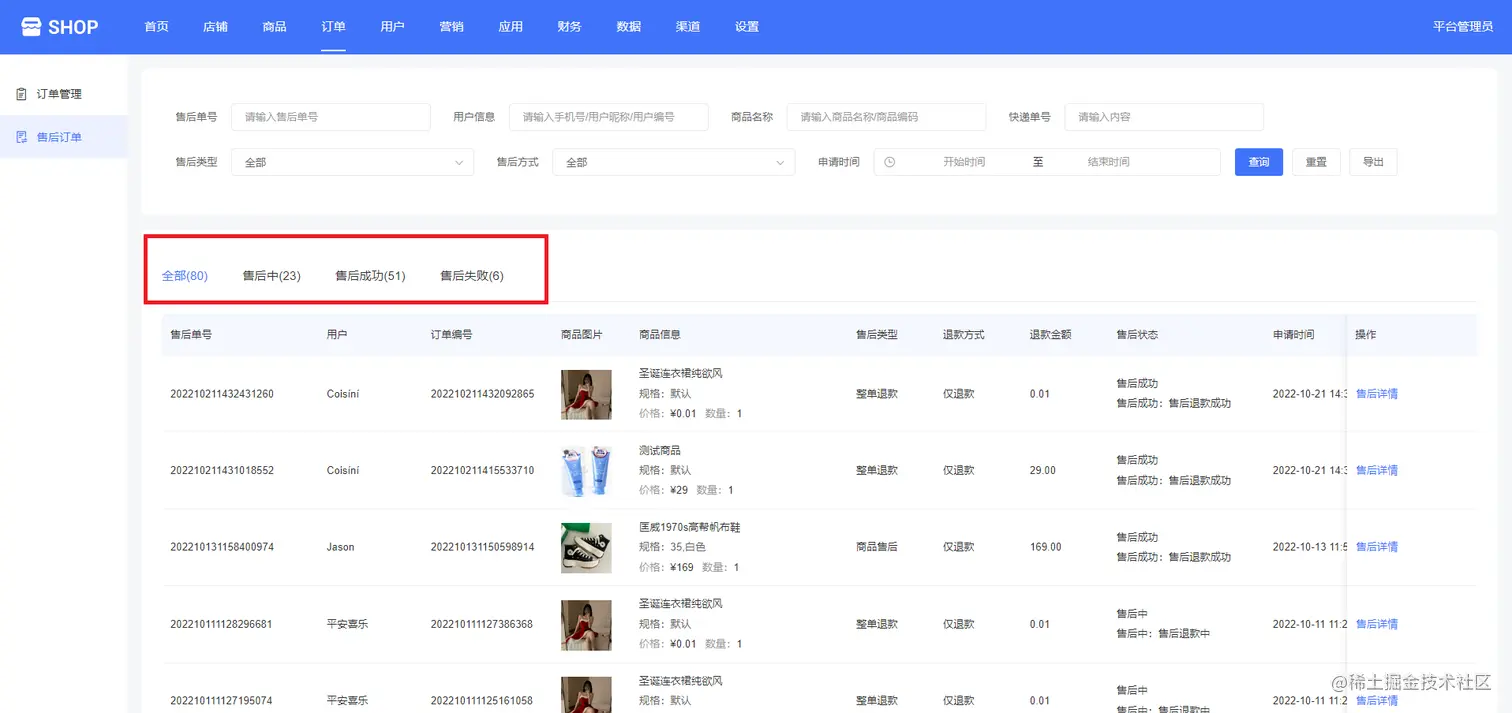
Task: Switch to the 售后成功(51) tab
Action: coord(370,276)
